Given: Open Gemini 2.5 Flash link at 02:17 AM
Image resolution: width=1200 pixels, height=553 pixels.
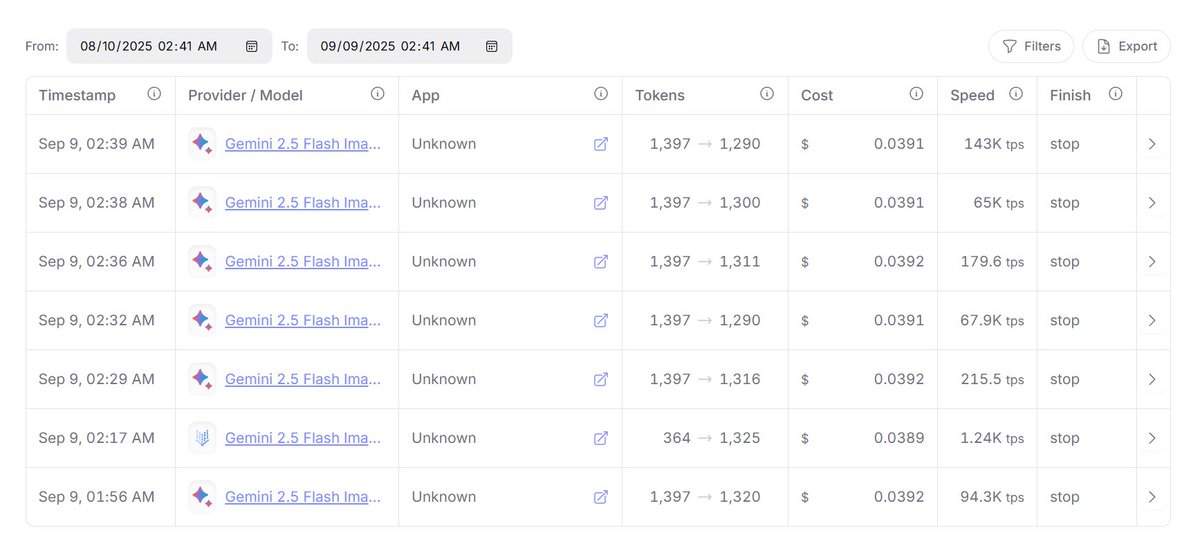Looking at the screenshot, I should [x=303, y=438].
